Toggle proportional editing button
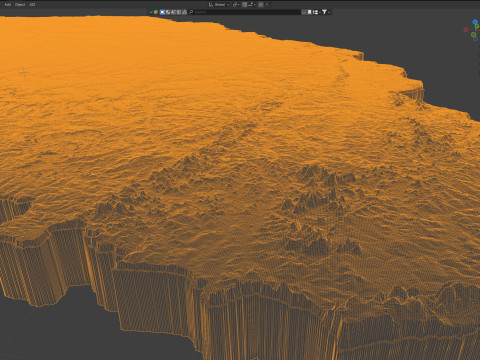The height and width of the screenshot is (360, 480). tap(261, 5)
